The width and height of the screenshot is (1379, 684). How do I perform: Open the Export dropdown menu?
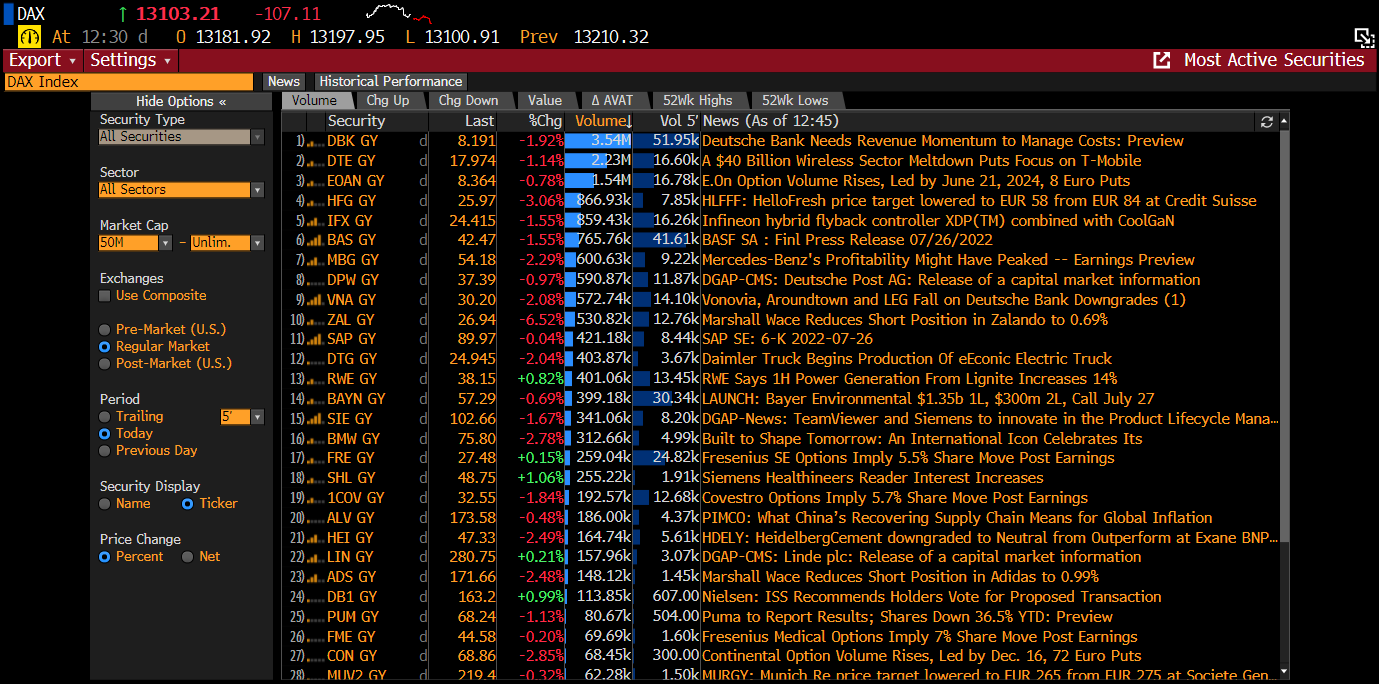click(42, 60)
